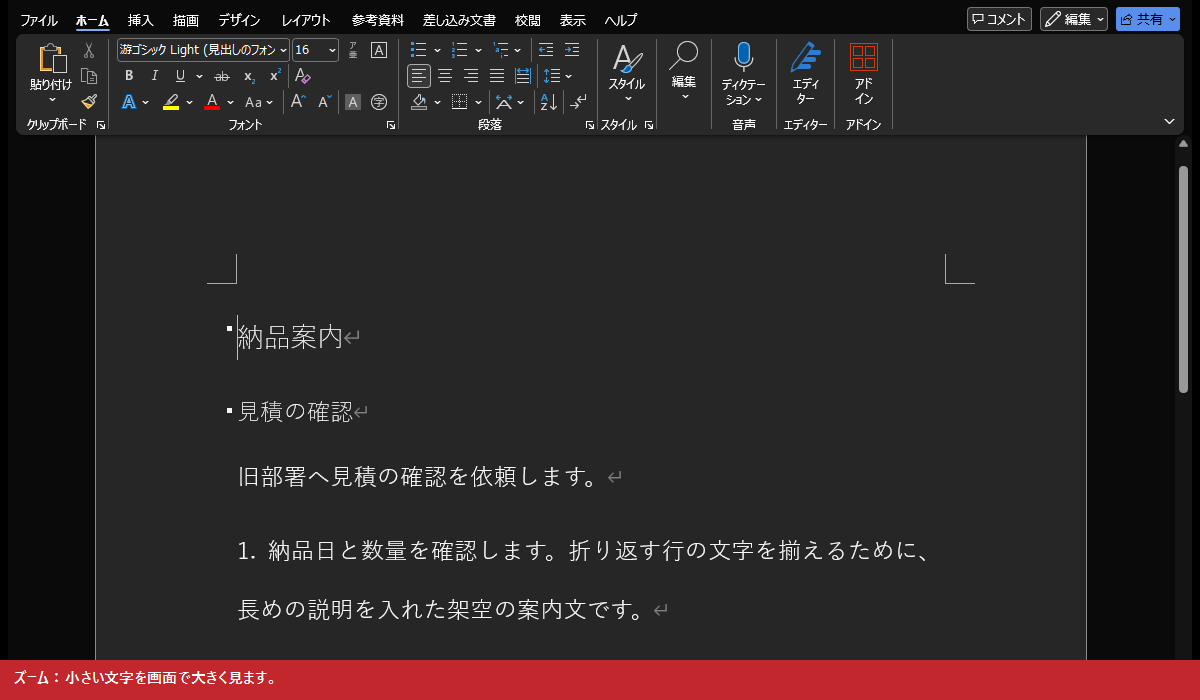The width and height of the screenshot is (1200, 700).
Task: Click the Copy icon in clipboard group
Action: 89,76
